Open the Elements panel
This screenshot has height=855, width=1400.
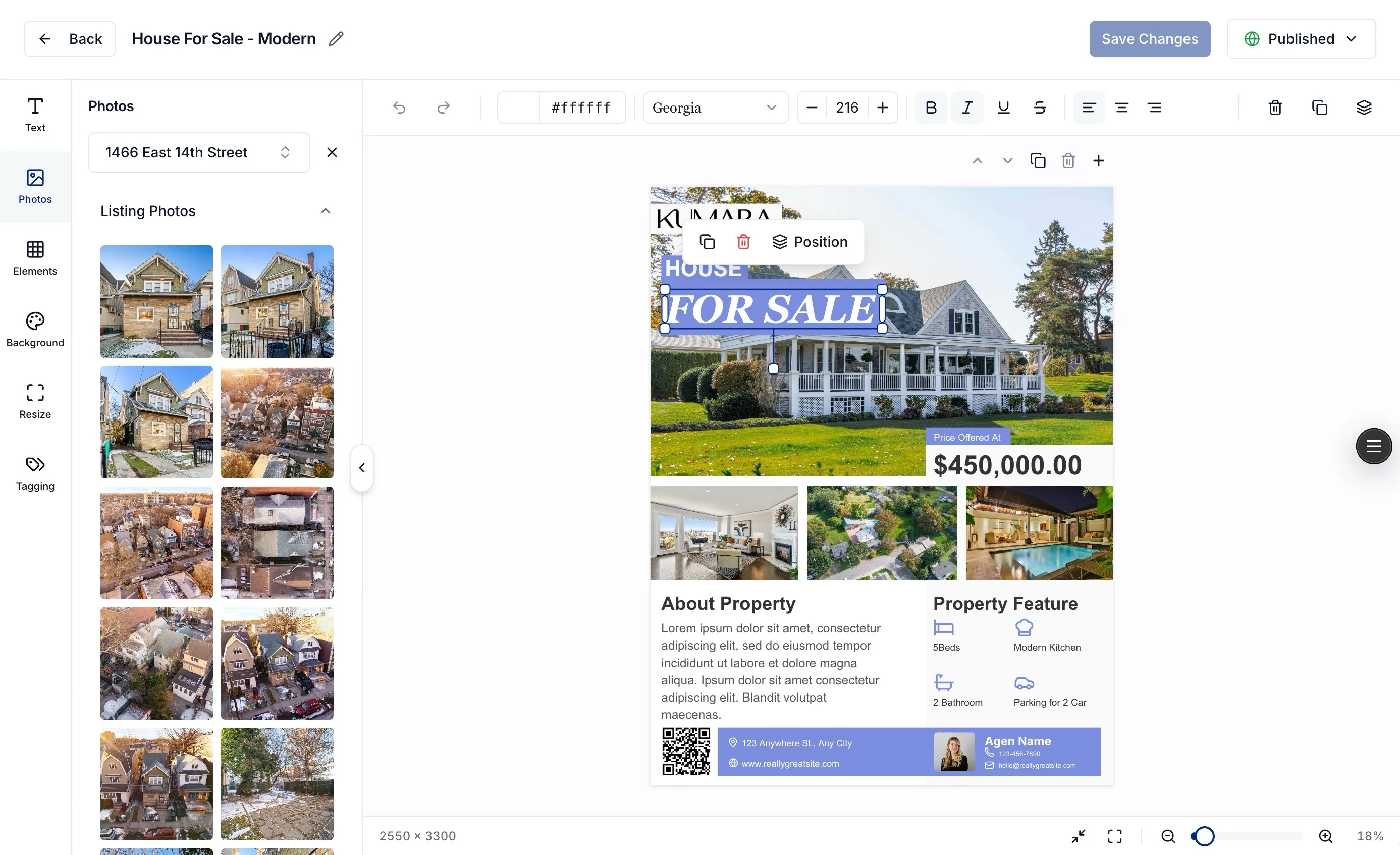click(x=35, y=259)
